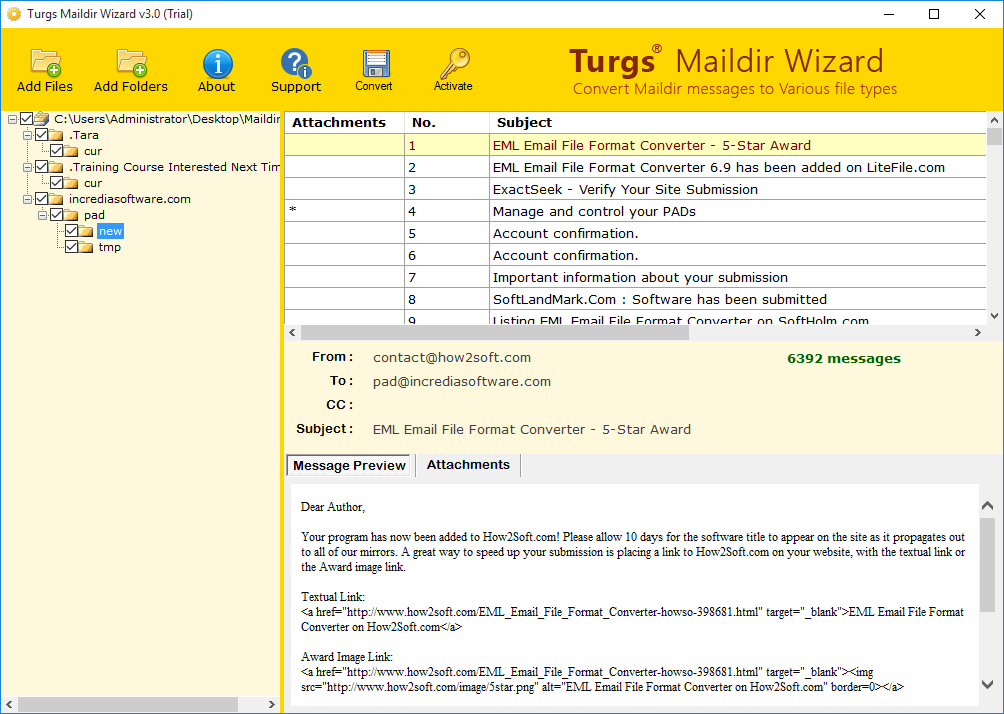Click the tmp folder icon

[86, 247]
